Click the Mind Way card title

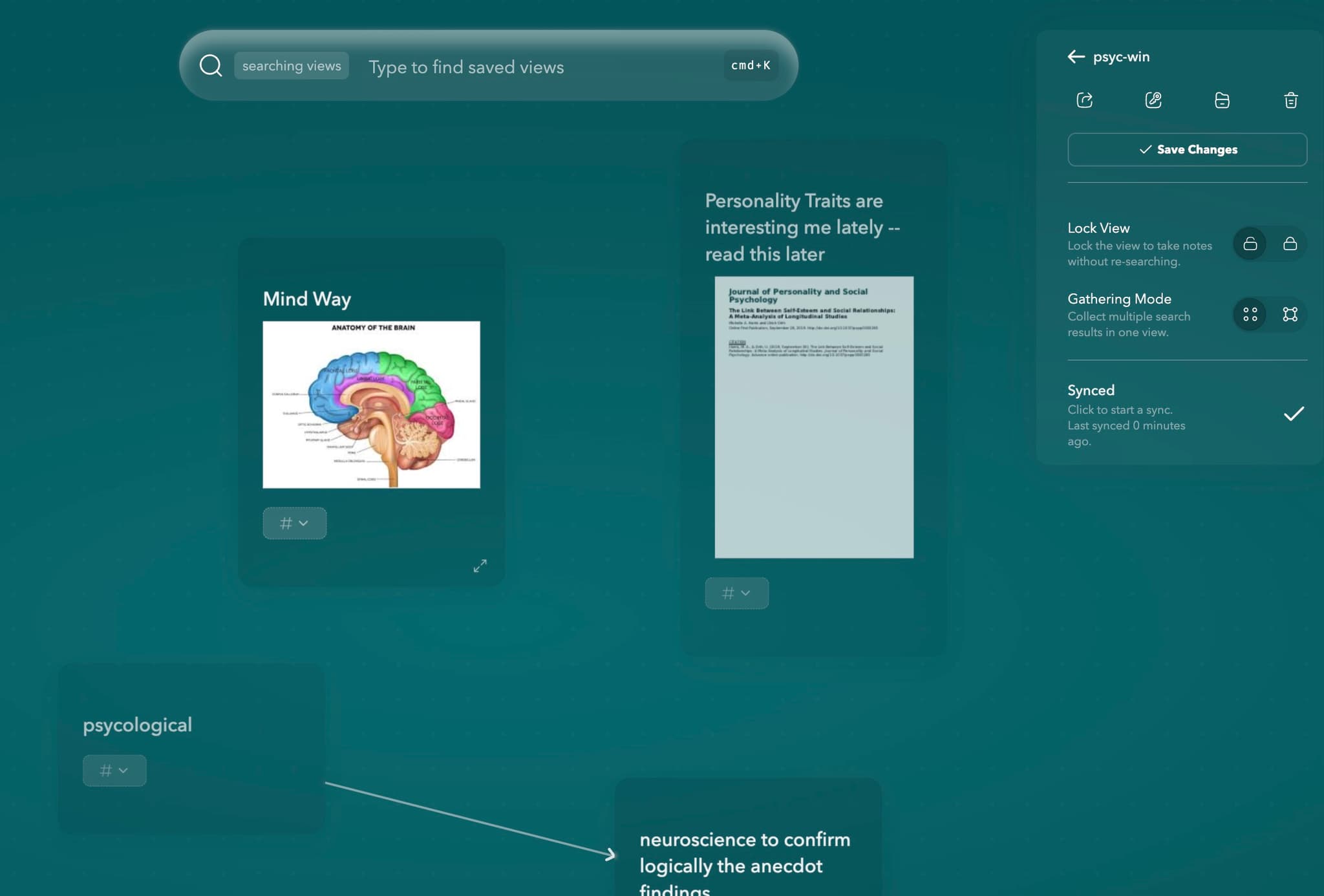(307, 299)
